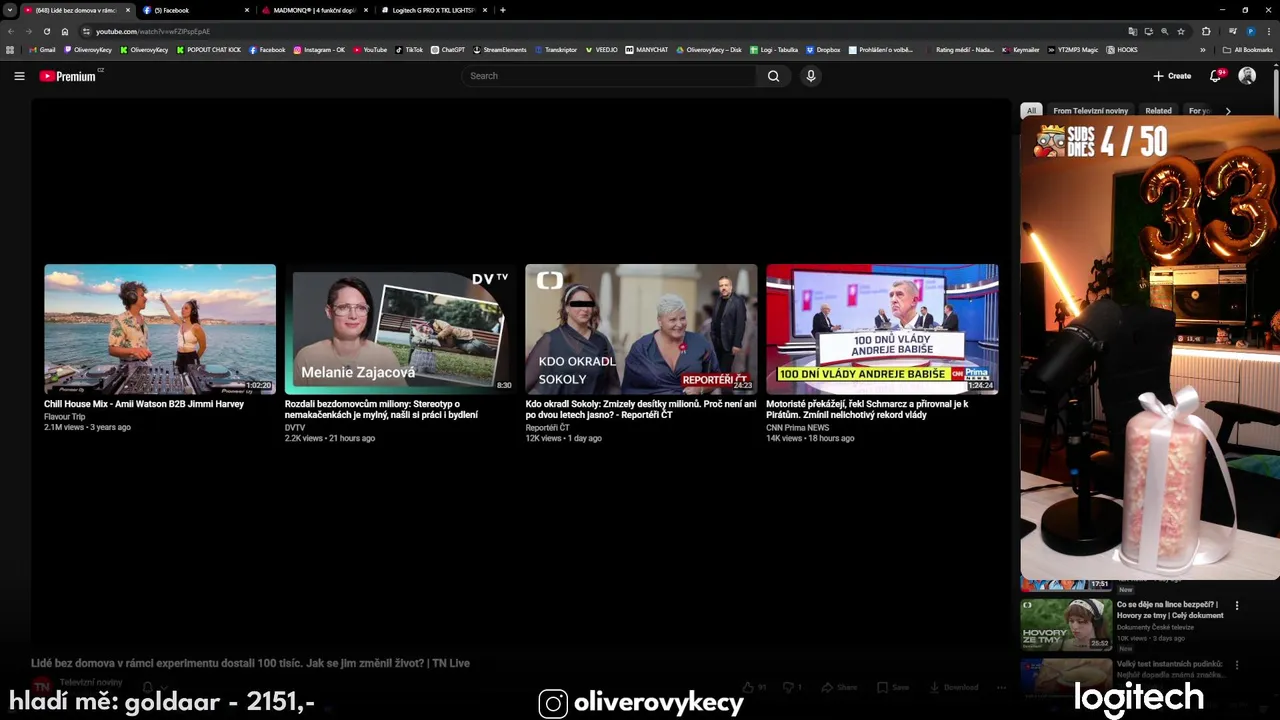The width and height of the screenshot is (1280, 720).
Task: Open more actions three-dot under video
Action: [x=1001, y=687]
